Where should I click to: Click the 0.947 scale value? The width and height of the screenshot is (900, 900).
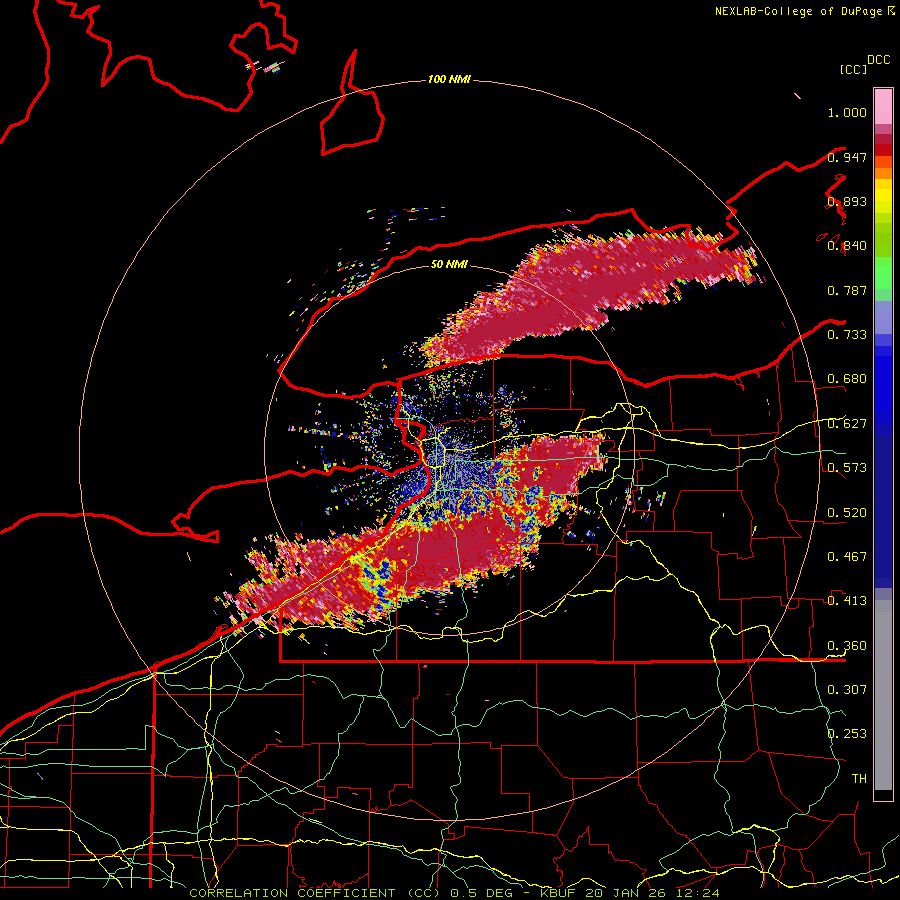click(847, 157)
